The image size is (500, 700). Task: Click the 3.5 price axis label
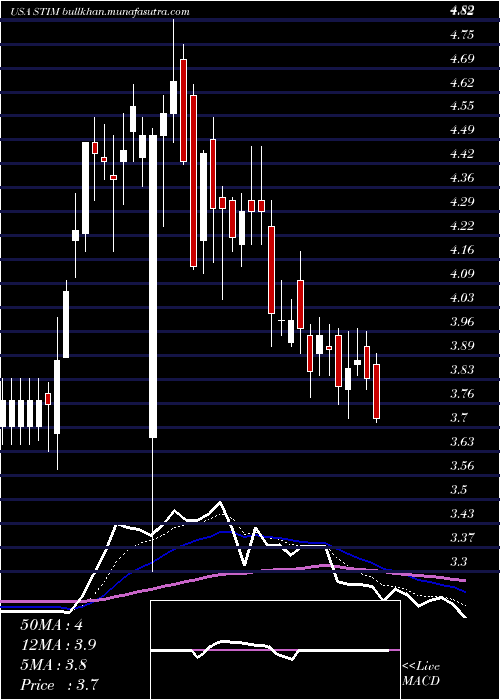pos(458,490)
